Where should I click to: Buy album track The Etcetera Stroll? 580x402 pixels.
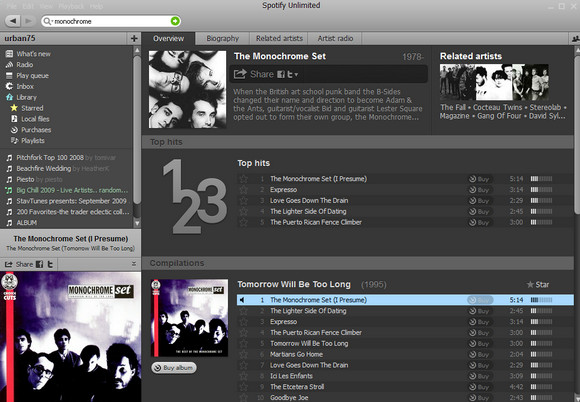479,387
